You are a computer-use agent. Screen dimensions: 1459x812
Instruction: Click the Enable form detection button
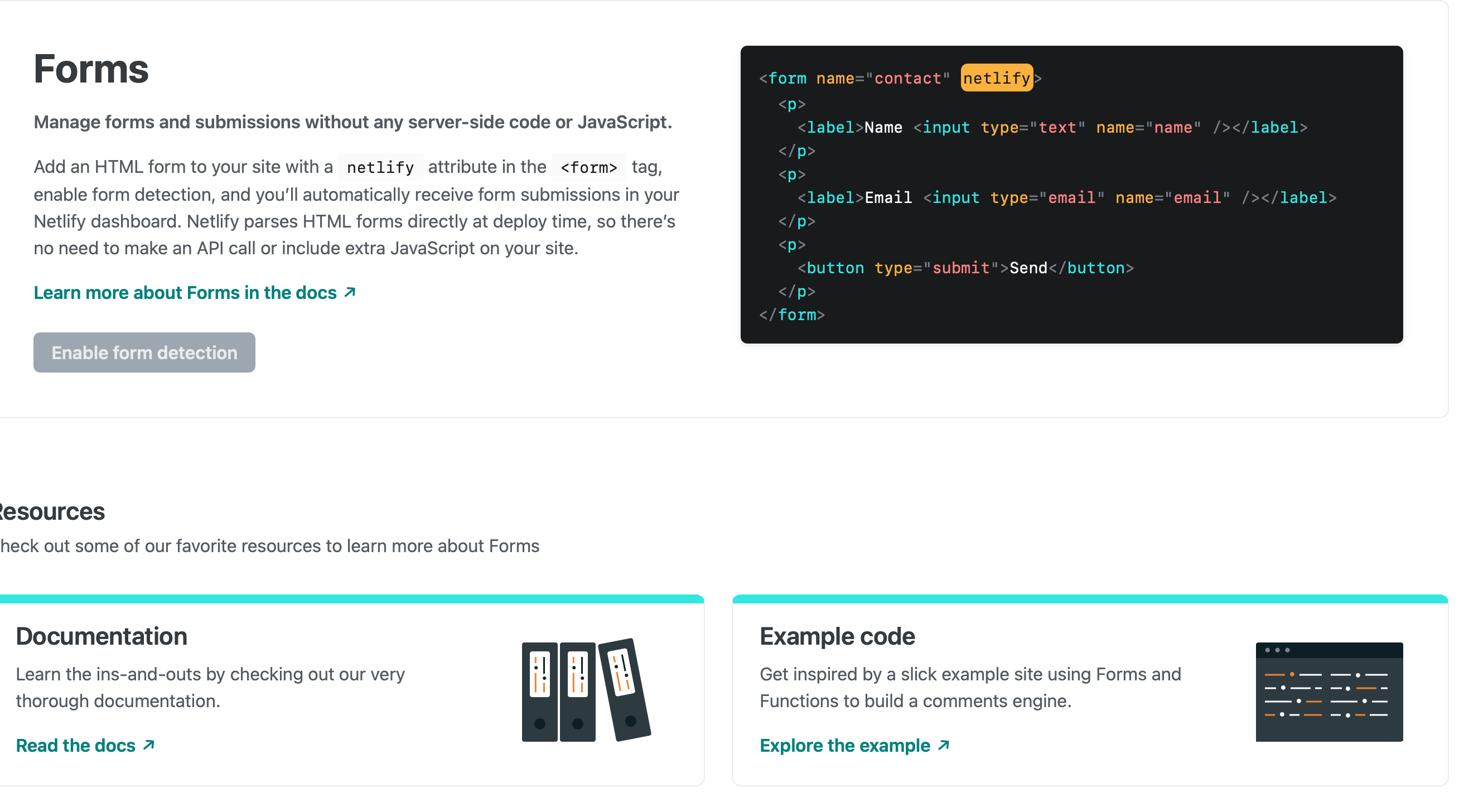tap(144, 352)
